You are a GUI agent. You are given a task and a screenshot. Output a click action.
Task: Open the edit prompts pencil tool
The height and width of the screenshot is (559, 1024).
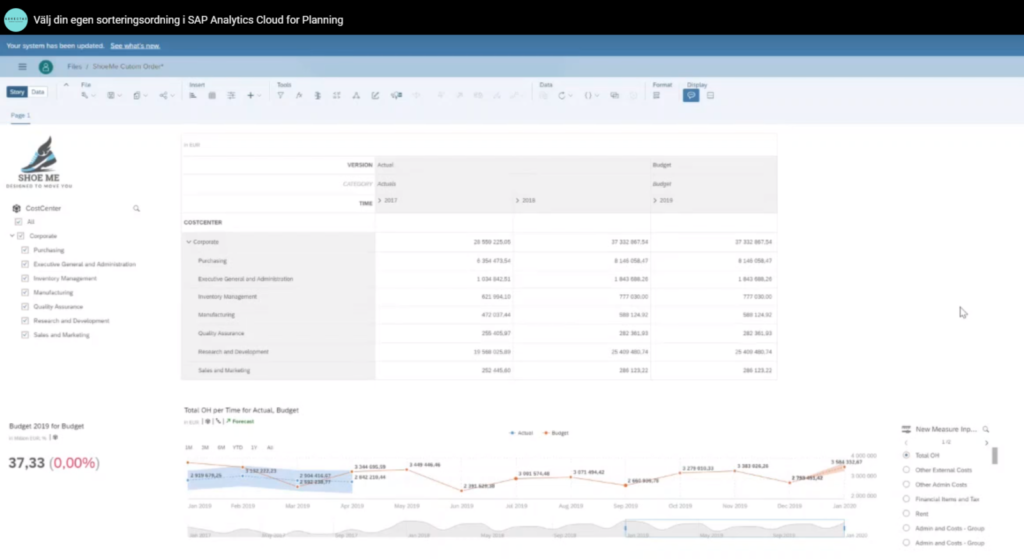[375, 95]
